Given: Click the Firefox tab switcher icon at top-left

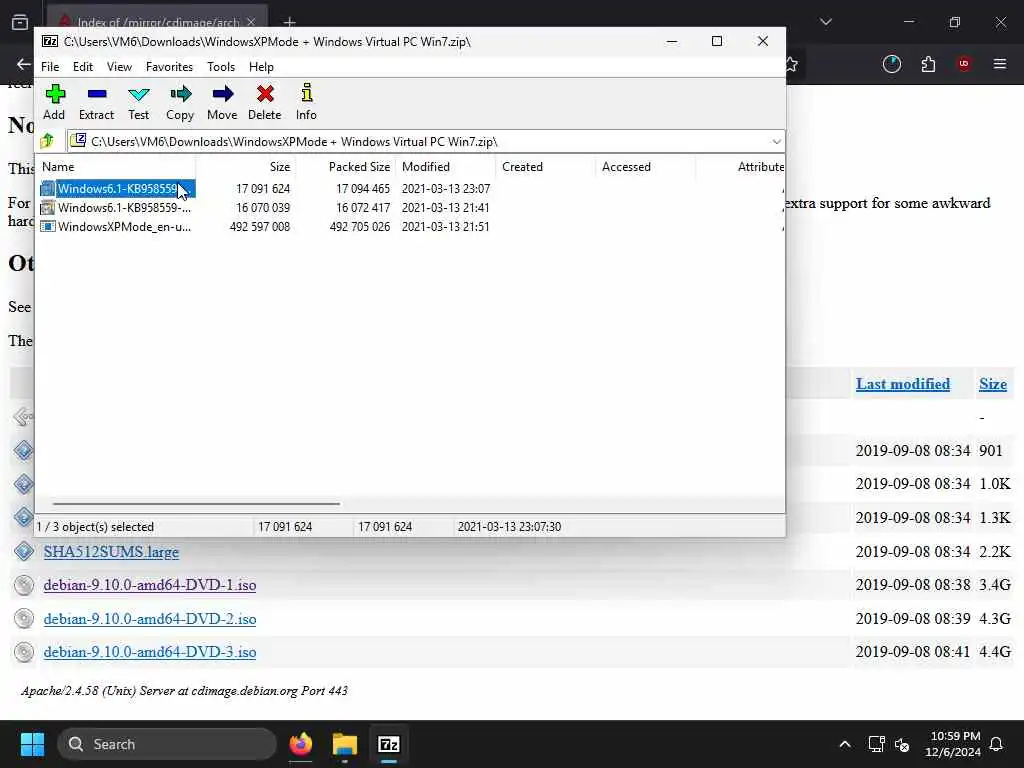Looking at the screenshot, I should [20, 22].
